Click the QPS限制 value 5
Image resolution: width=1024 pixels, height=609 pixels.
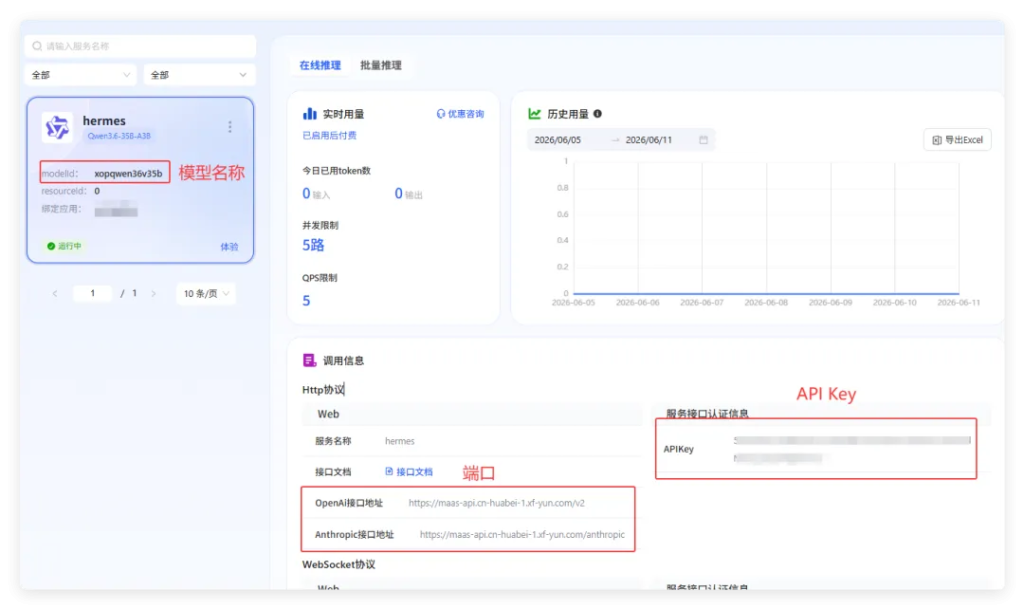pos(306,301)
